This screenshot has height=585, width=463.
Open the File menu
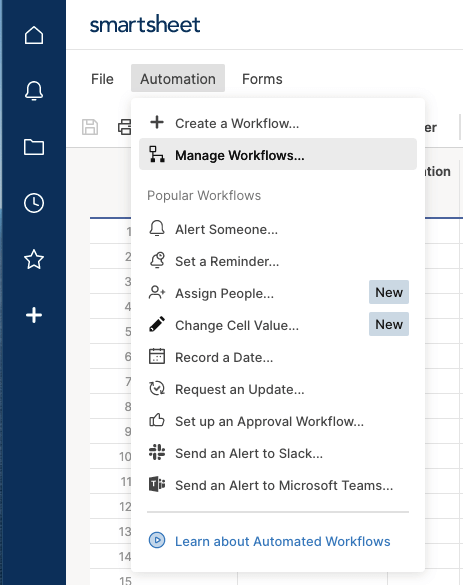102,79
